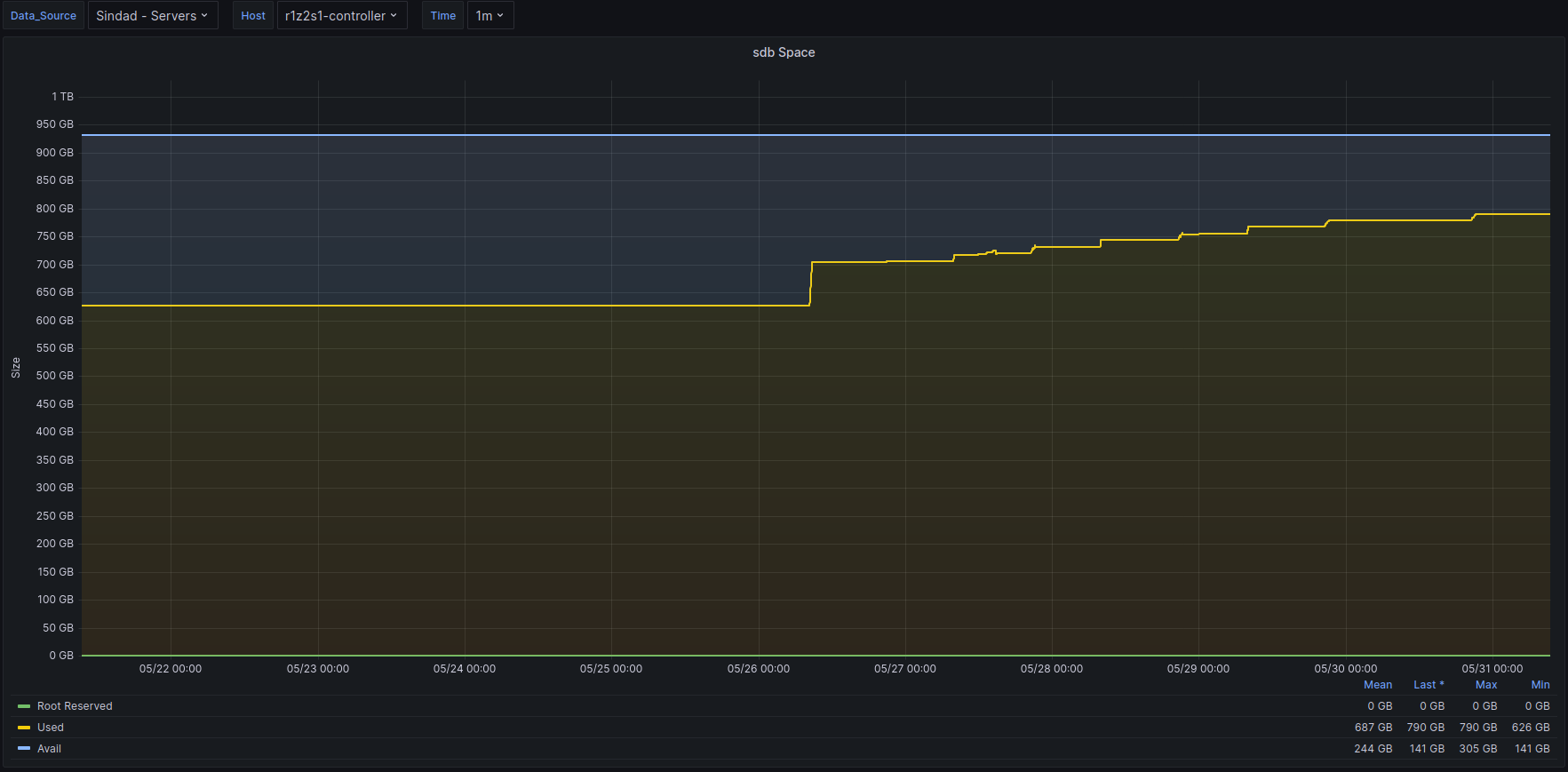Screen dimensions: 1568x772
Task: Expand the r1z2s1-controller host dropdown
Action: point(341,16)
